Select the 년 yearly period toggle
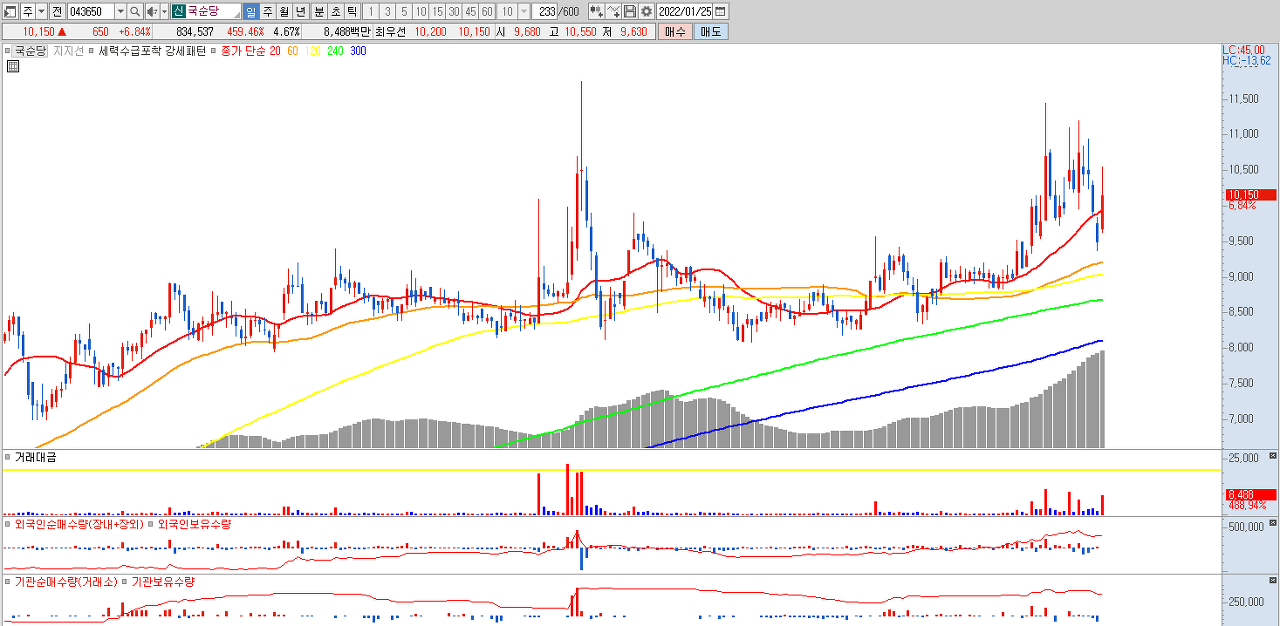 (301, 11)
